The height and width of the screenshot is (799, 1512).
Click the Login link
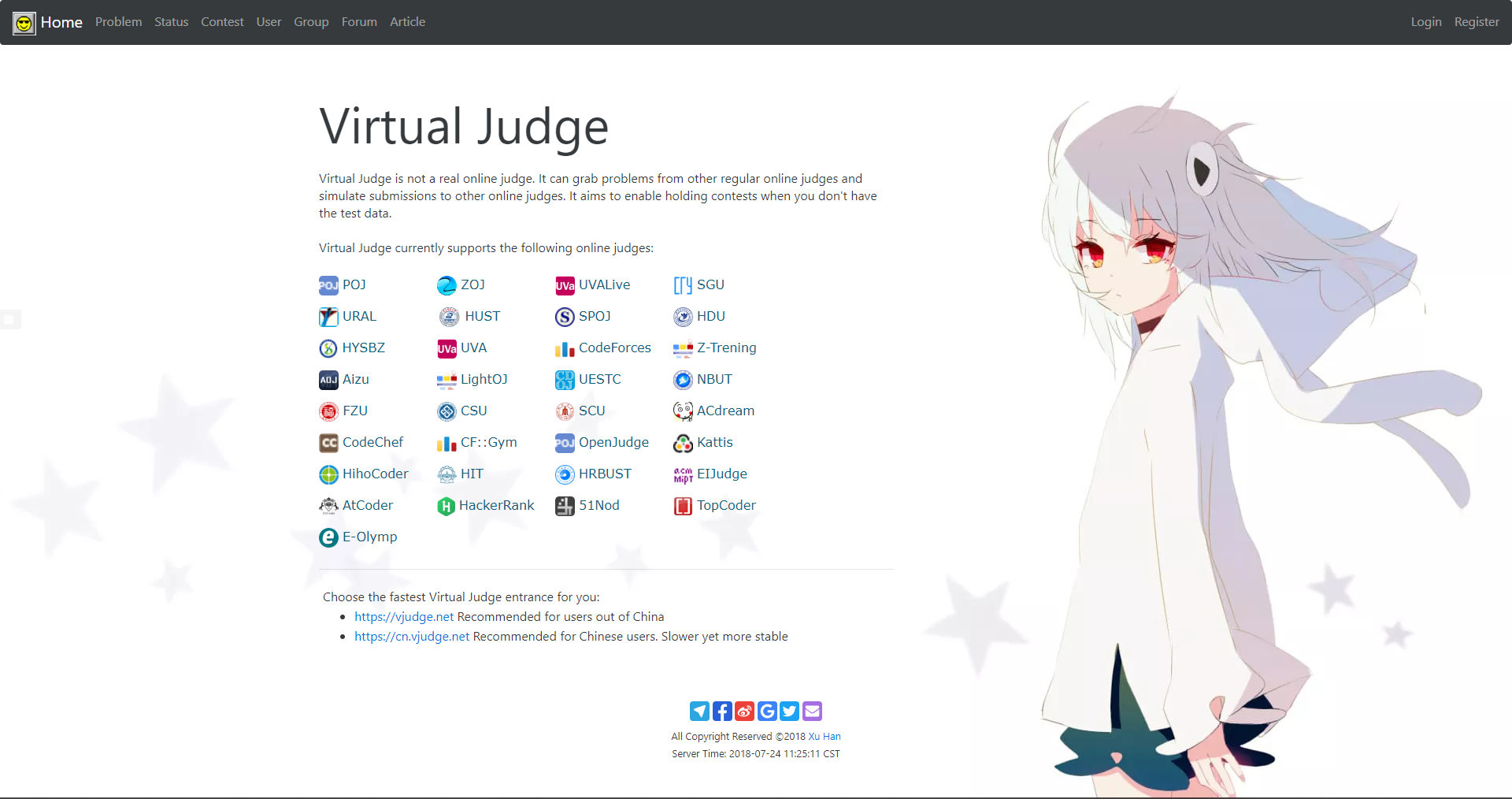[x=1425, y=22]
